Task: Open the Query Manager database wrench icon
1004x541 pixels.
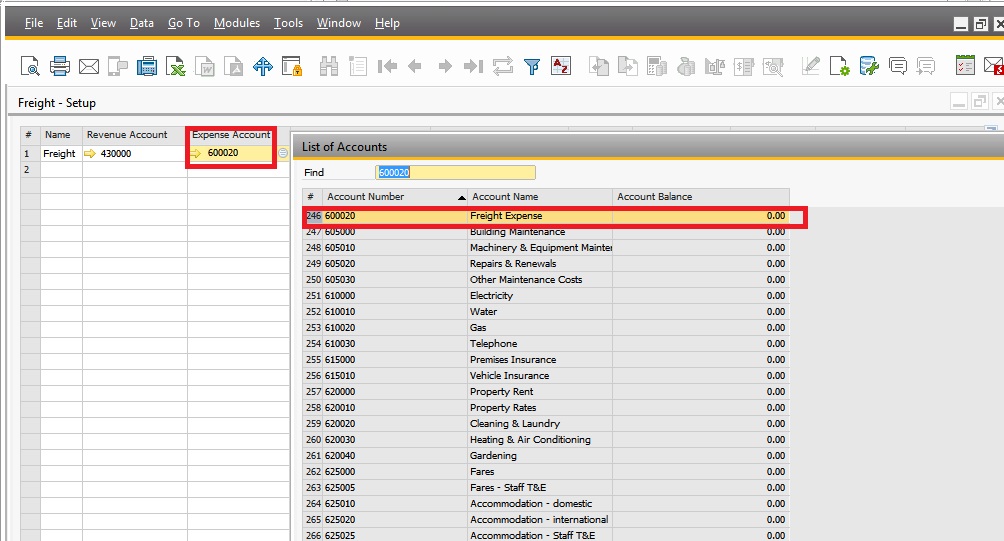Action: point(869,66)
